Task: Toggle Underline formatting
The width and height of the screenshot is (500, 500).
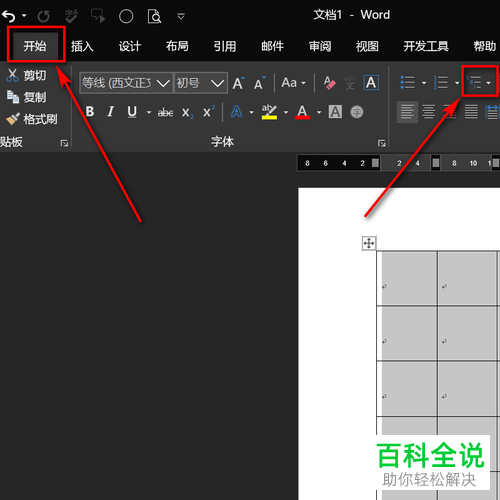Action: 132,112
